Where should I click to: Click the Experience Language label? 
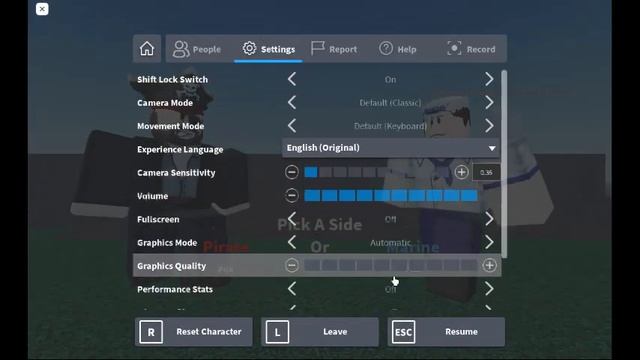point(180,149)
